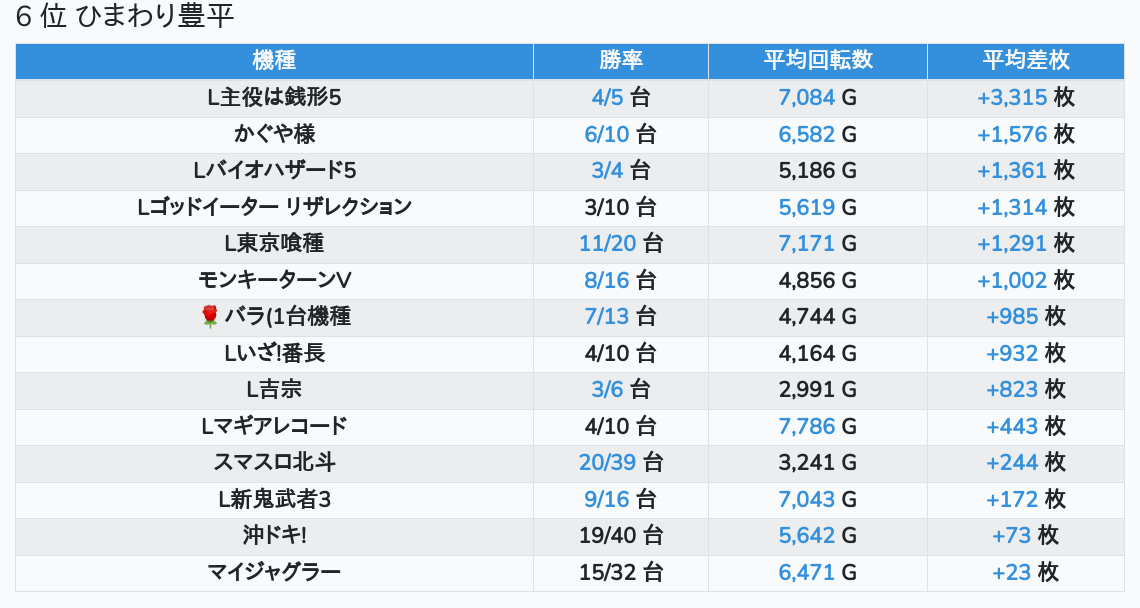Click the 機種 column header
1140x608 pixels.
[274, 60]
